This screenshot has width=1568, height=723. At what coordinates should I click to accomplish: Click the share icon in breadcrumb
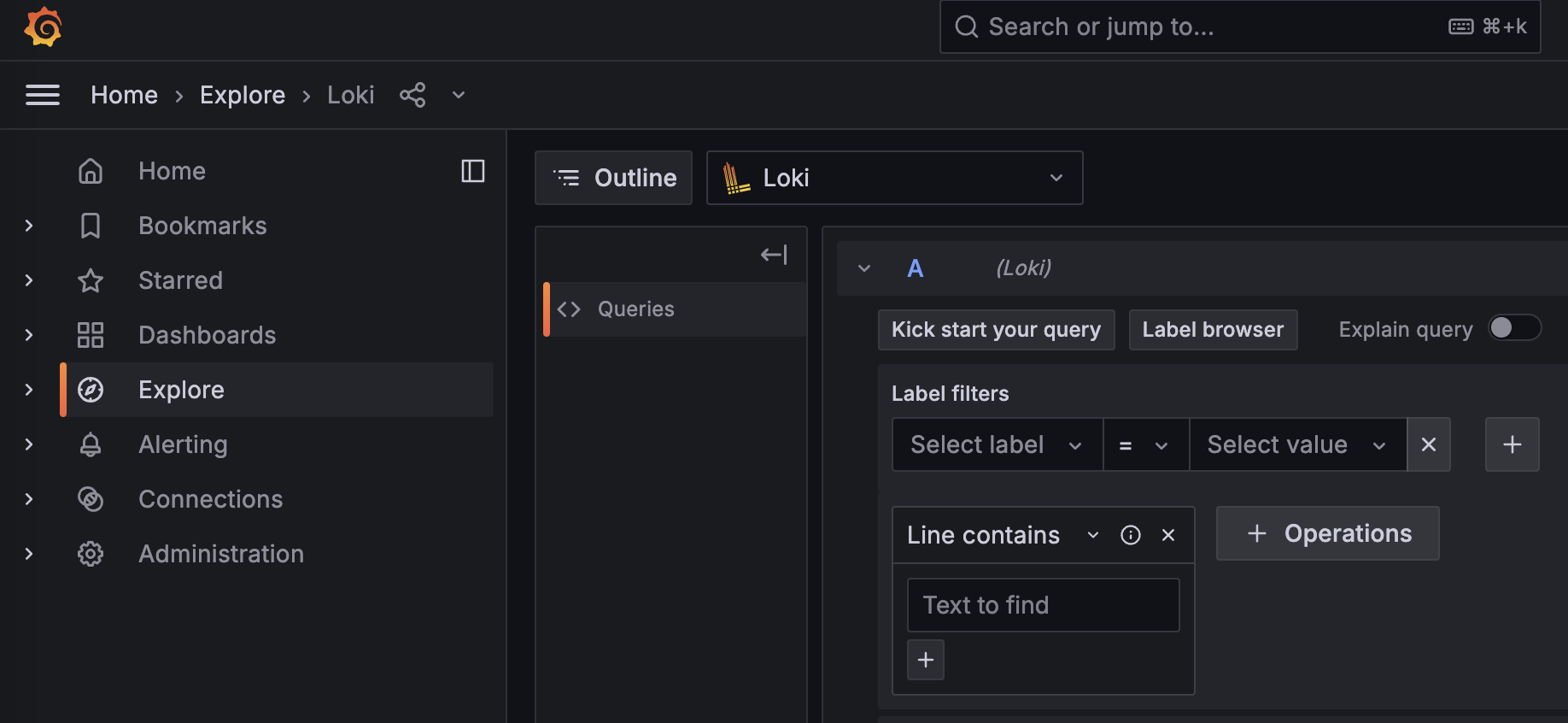point(412,95)
